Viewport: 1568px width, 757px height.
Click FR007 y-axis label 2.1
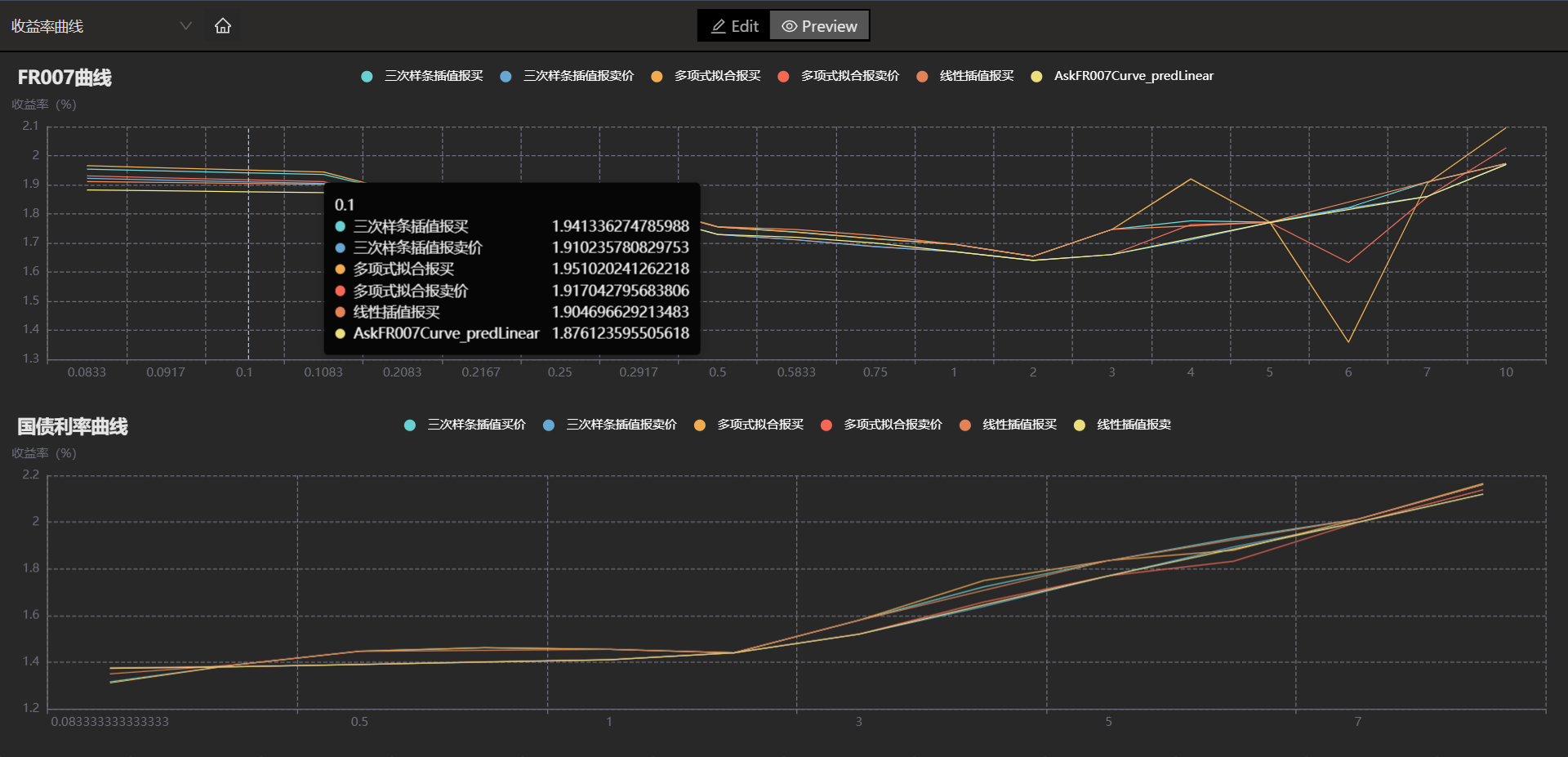click(30, 126)
